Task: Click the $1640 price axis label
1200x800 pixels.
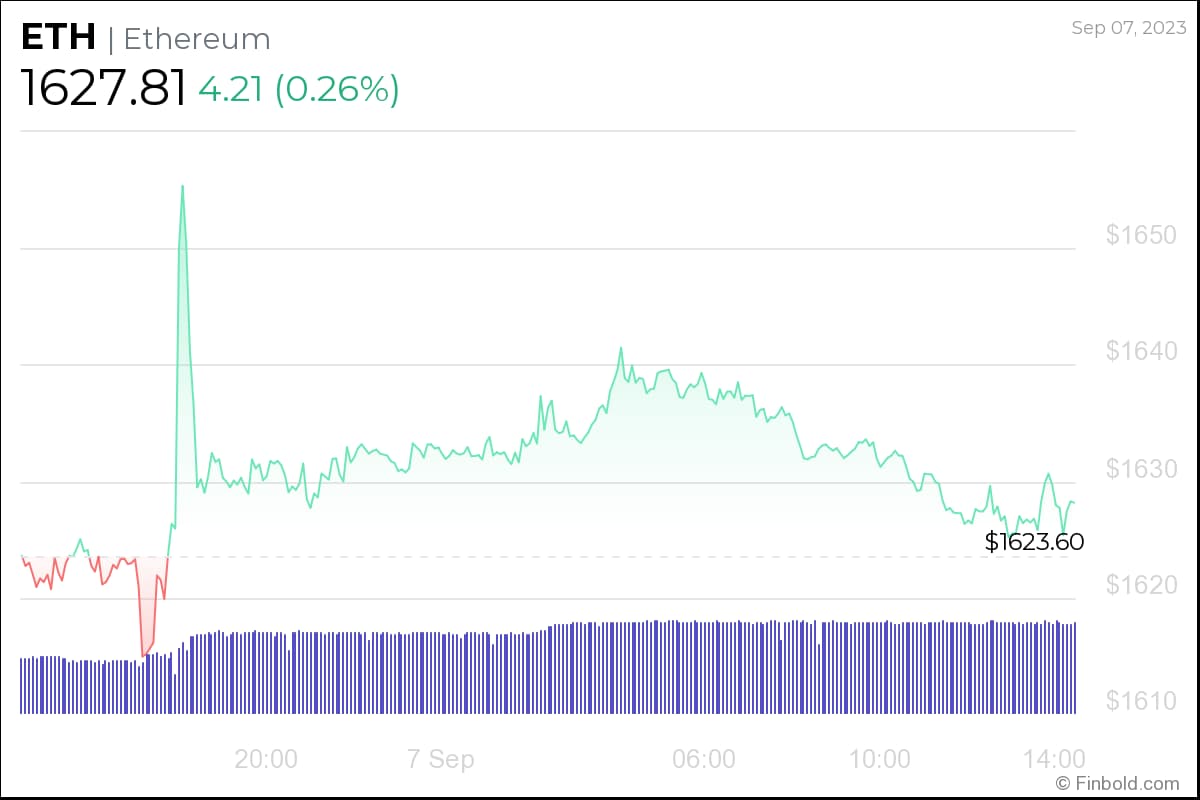Action: [1140, 352]
